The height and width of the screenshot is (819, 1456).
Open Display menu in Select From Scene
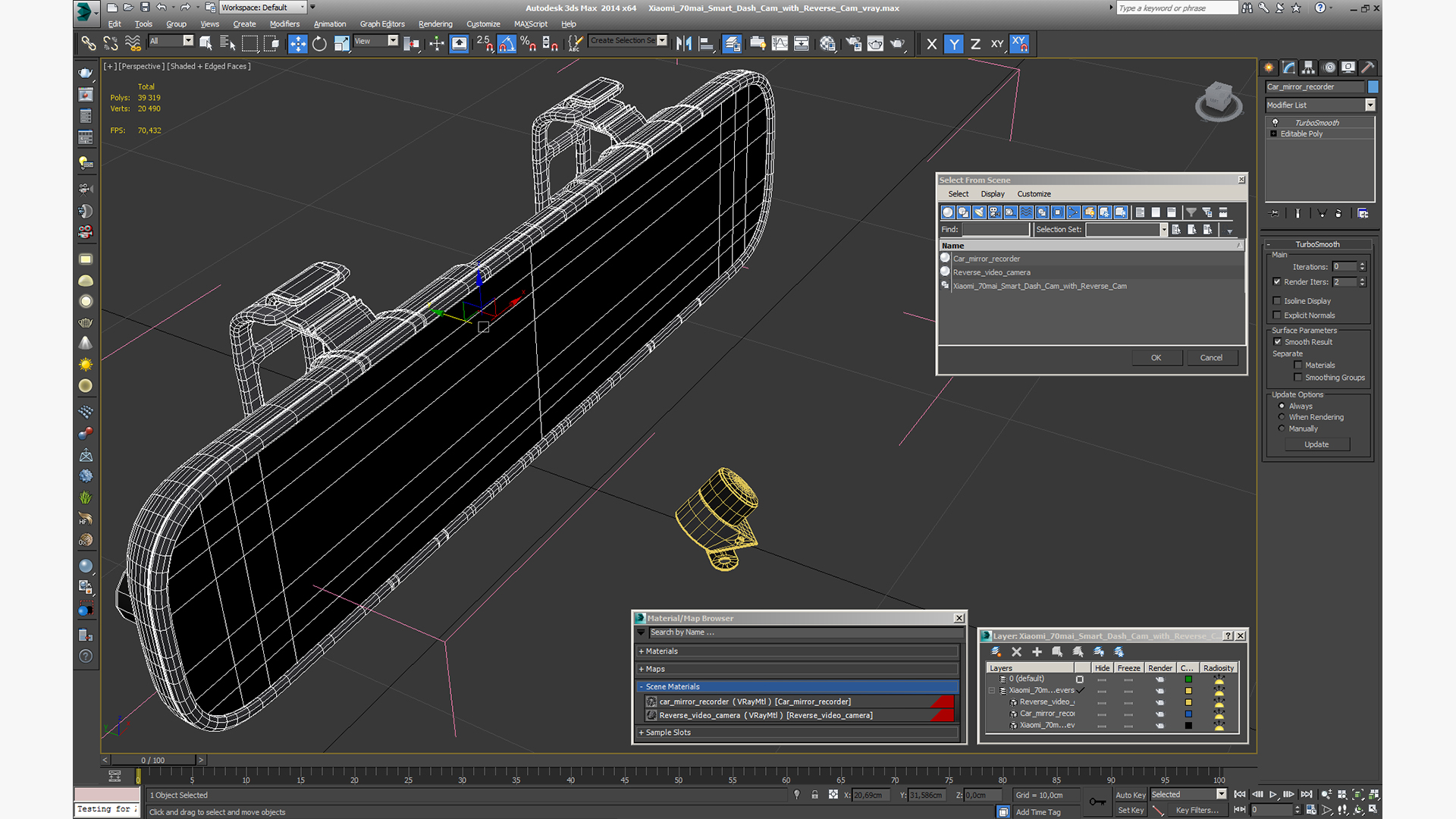point(992,194)
